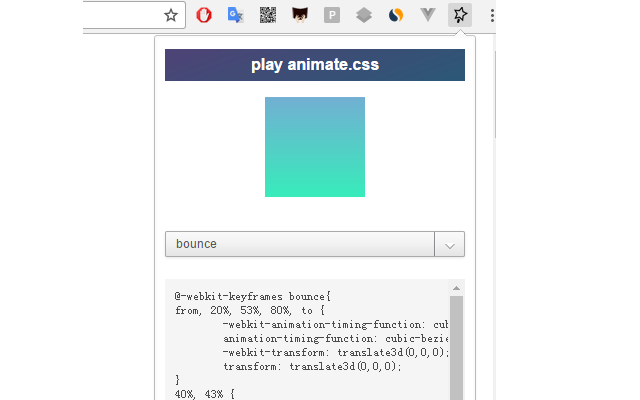Viewport: 640px width, 400px height.
Task: Open the Google Translate extension icon
Action: coord(236,16)
